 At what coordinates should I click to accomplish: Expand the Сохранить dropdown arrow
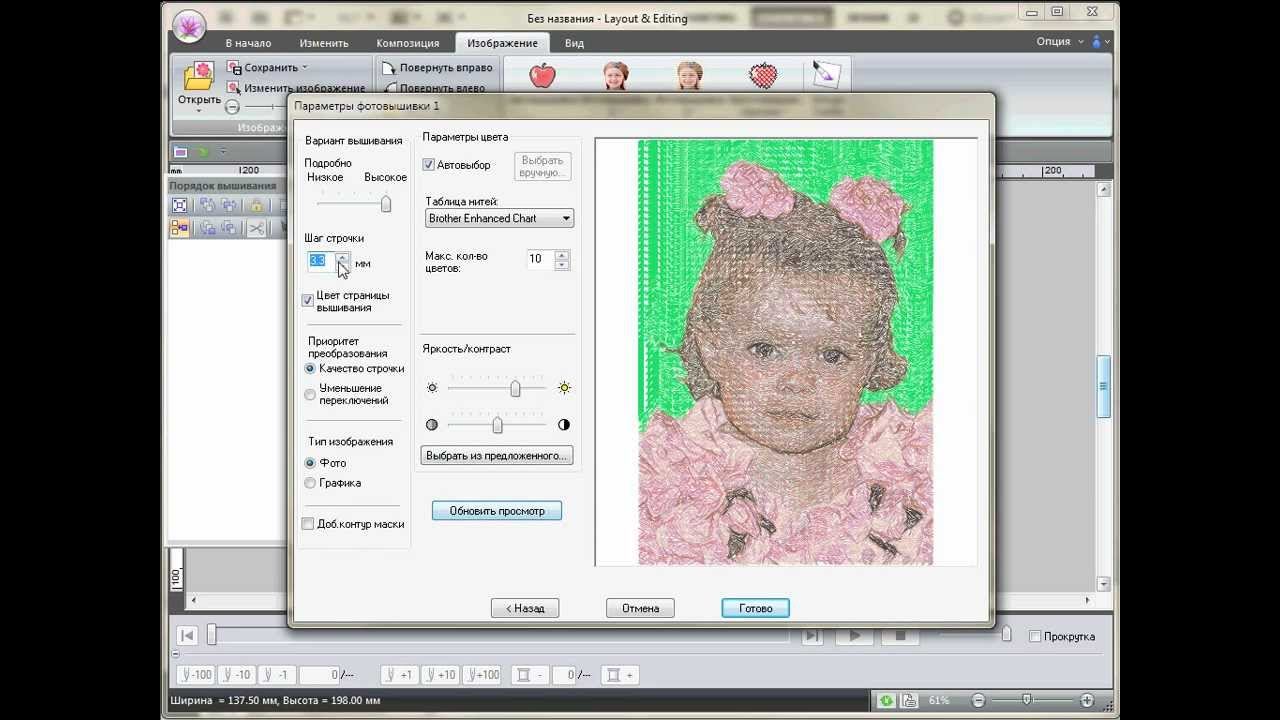305,68
